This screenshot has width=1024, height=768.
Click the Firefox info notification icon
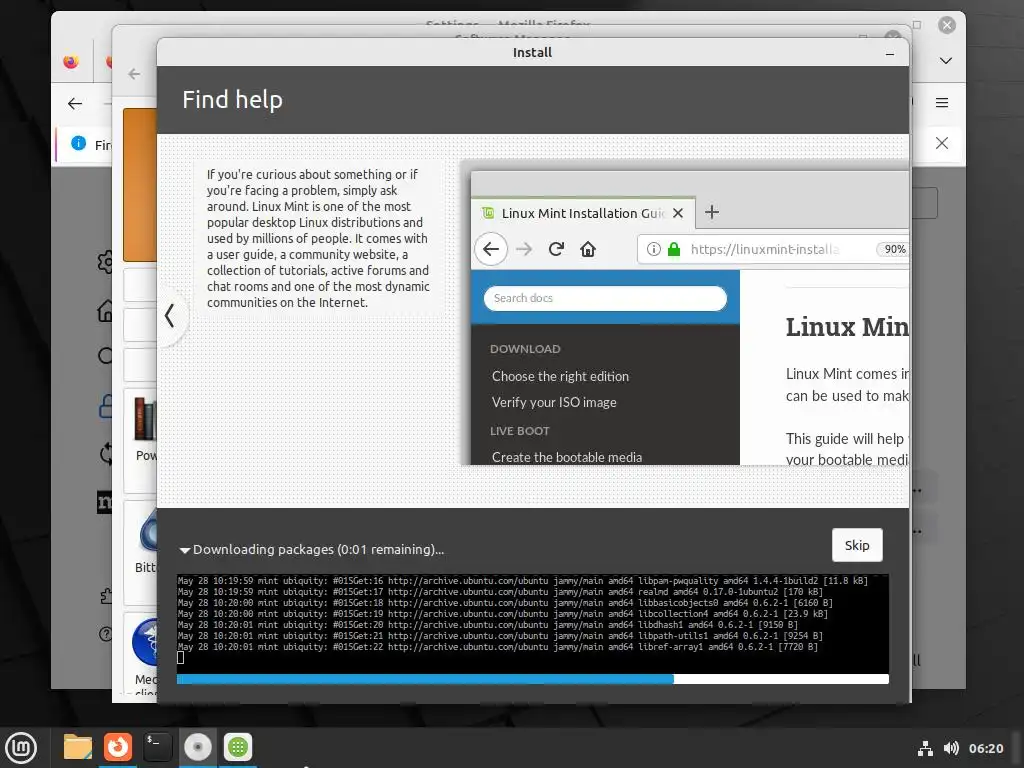click(x=78, y=143)
